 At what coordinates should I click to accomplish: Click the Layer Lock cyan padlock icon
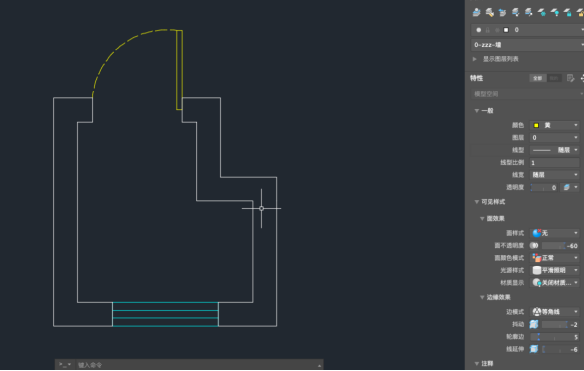[x=568, y=12]
